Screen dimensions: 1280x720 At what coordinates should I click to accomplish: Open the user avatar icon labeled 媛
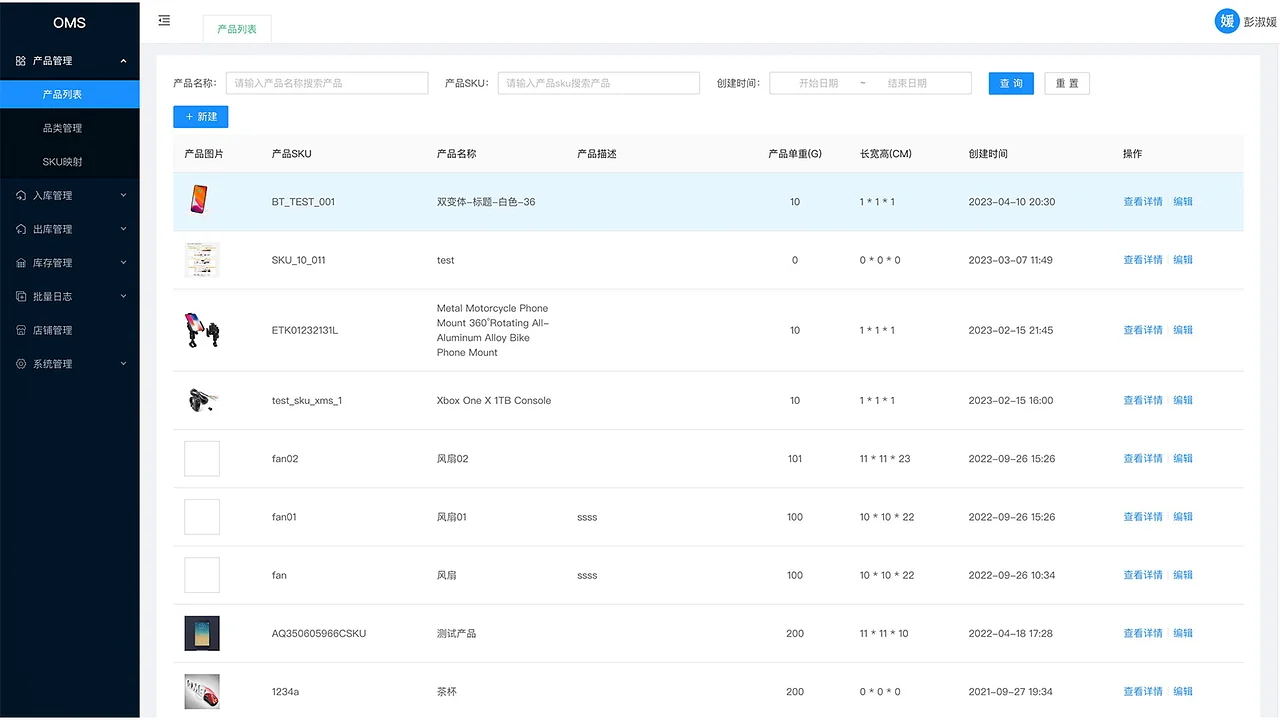click(x=1227, y=20)
